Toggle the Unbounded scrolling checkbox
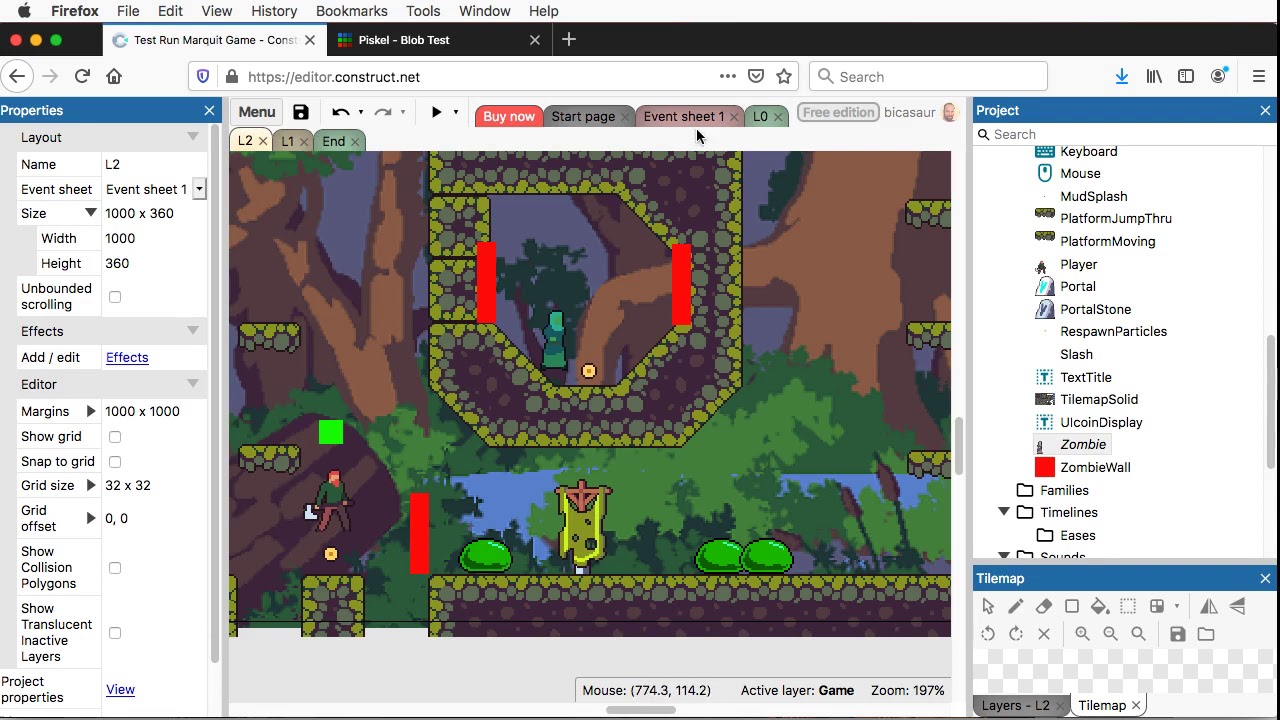Screen dimensions: 1280x720 tap(115, 297)
